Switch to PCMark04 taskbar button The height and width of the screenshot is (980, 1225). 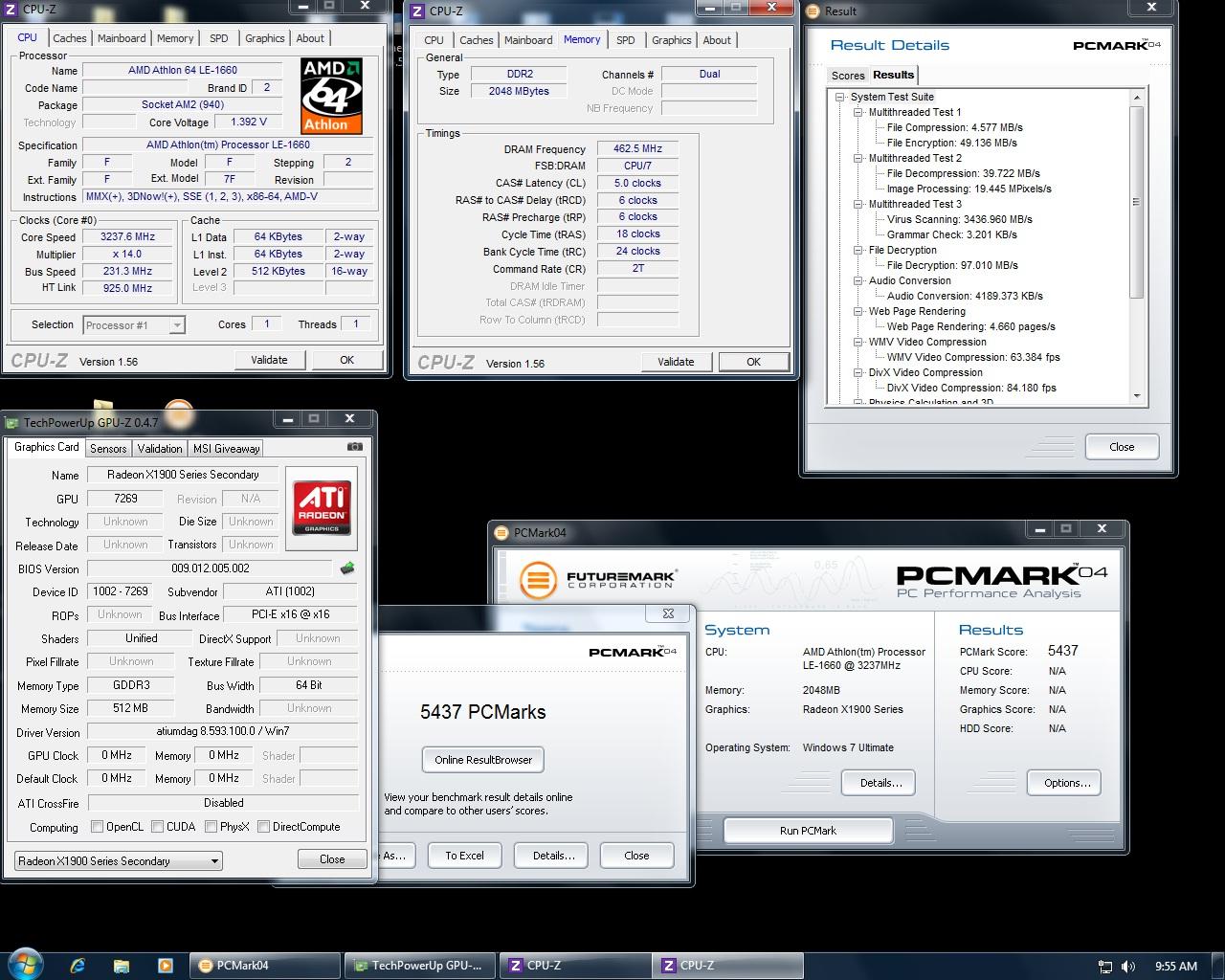tap(265, 966)
